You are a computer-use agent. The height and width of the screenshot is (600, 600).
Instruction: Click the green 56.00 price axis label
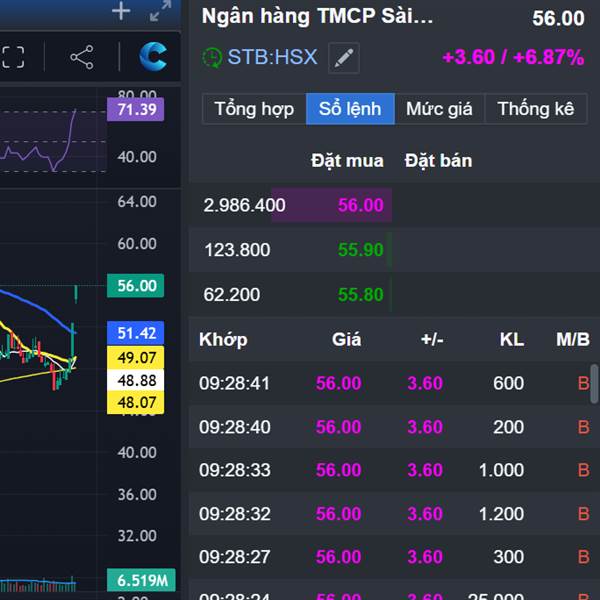[136, 286]
